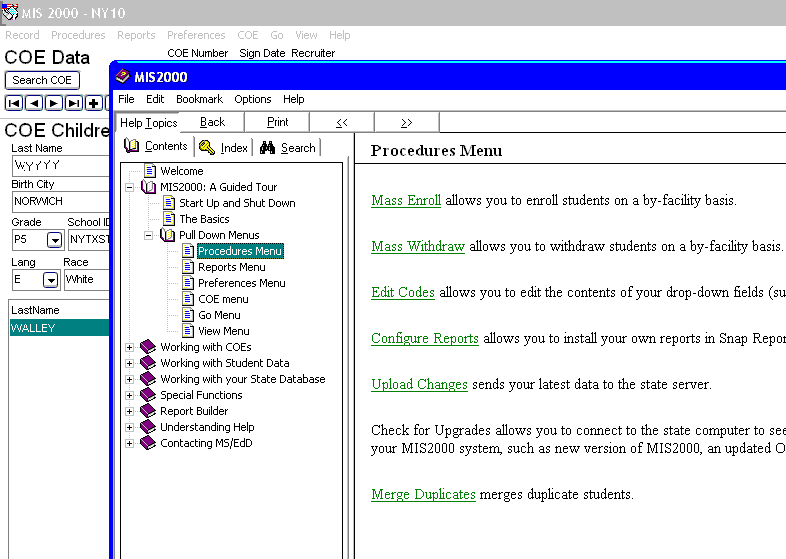Click the Welcome page document icon
786x559 pixels.
[x=150, y=171]
